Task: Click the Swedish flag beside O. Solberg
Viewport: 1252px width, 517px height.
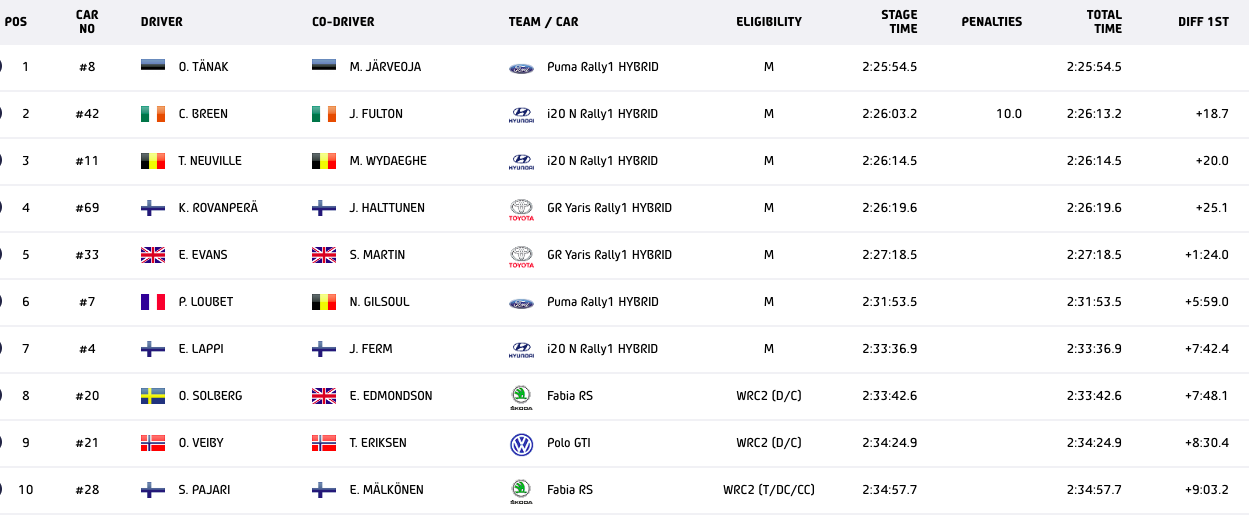Action: tap(152, 396)
